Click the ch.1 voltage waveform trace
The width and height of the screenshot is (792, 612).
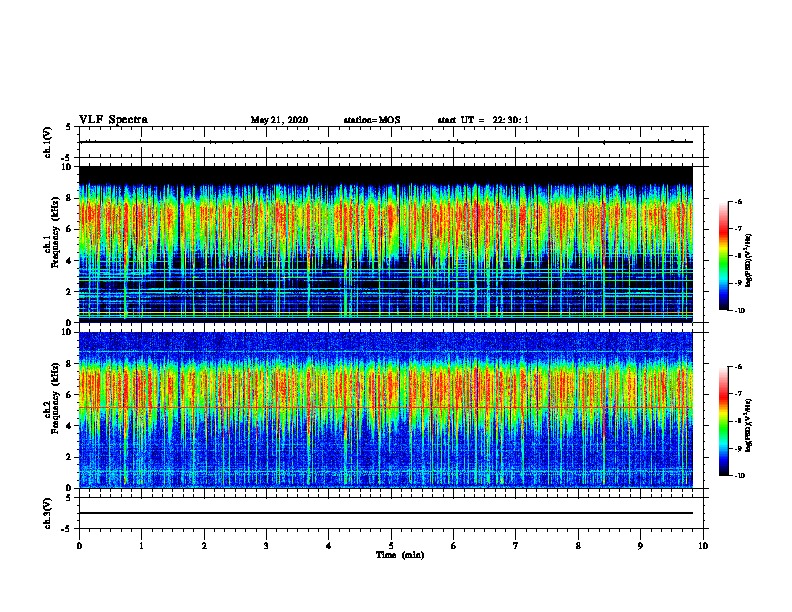386,142
